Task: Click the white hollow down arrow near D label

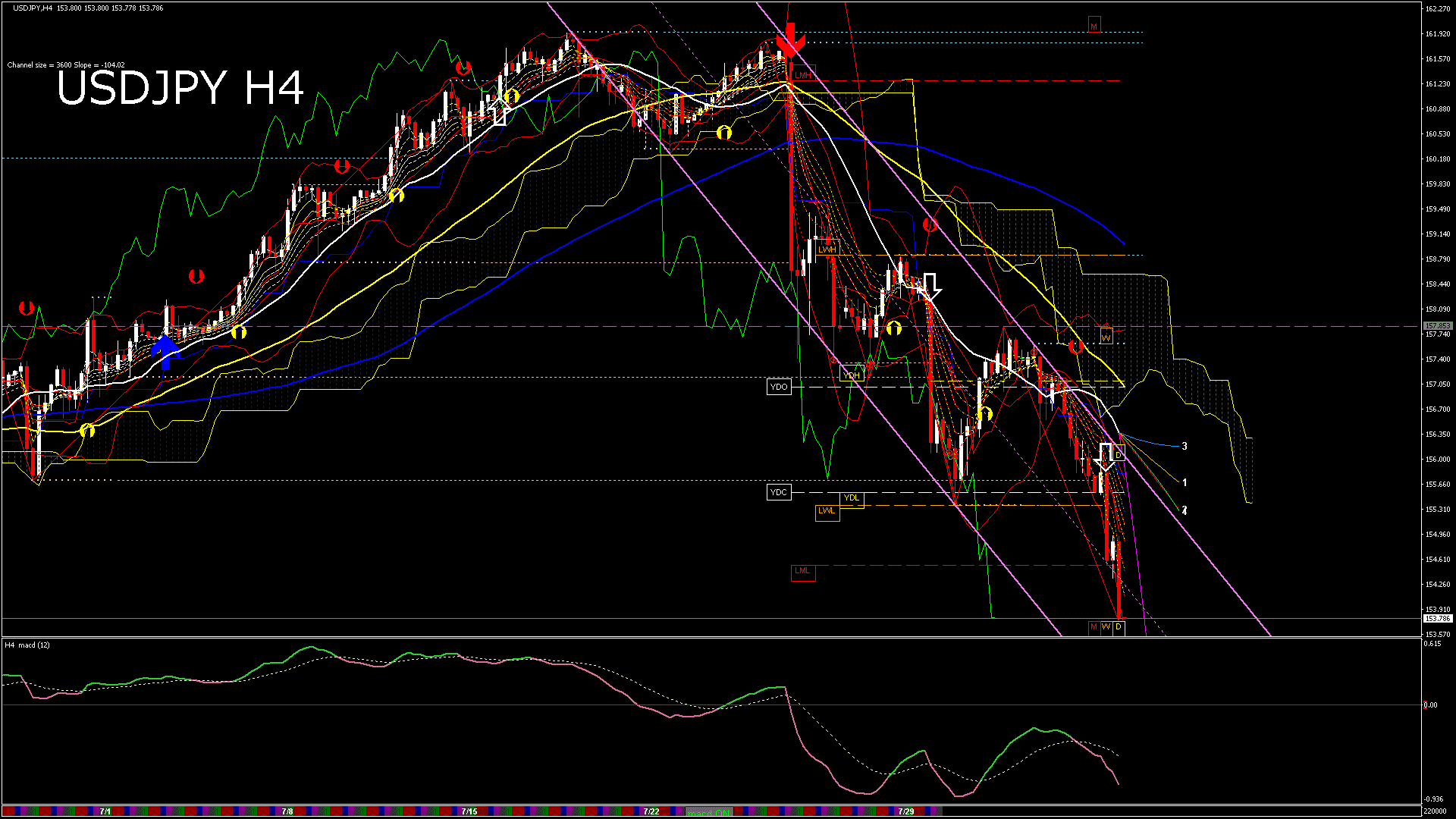Action: (x=1106, y=457)
